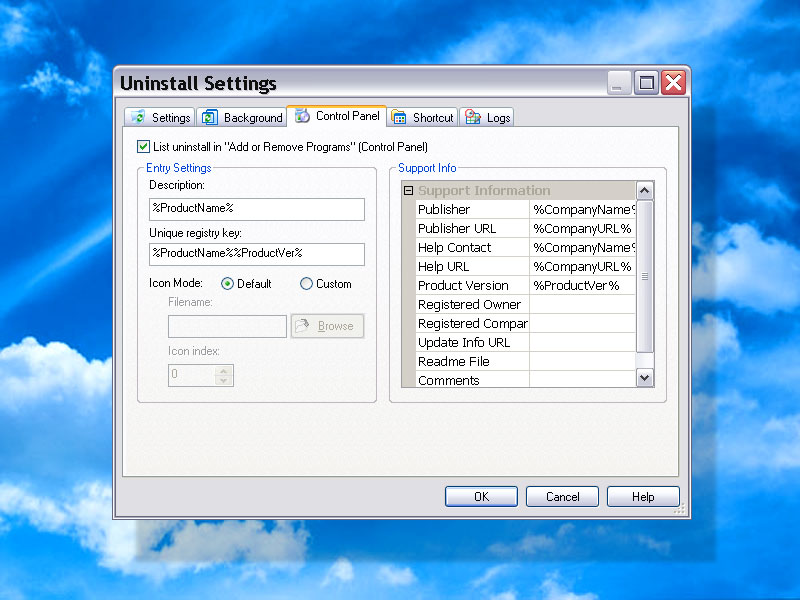Click the Settings tab icon

[138, 117]
